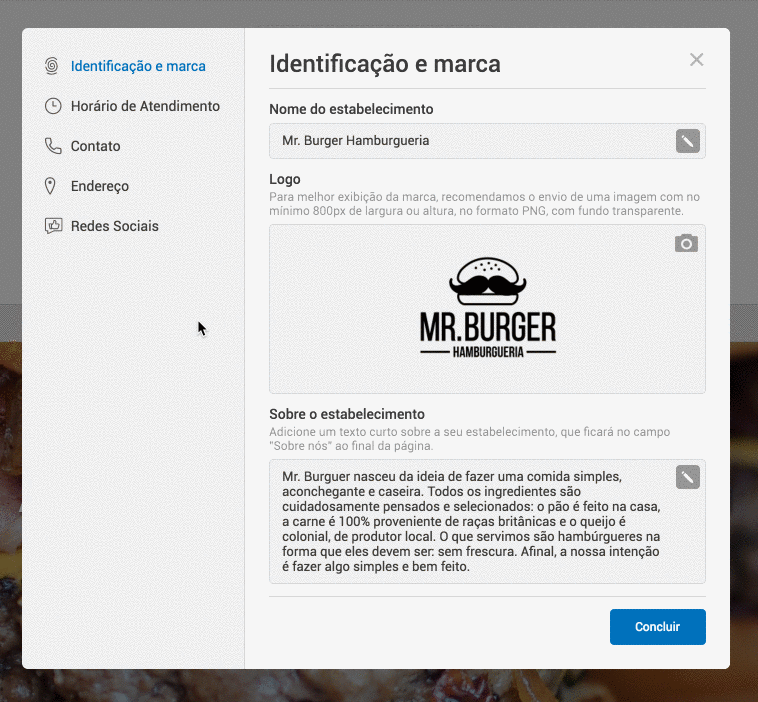
Task: Click the Mr. Burger logo image
Action: [x=488, y=308]
